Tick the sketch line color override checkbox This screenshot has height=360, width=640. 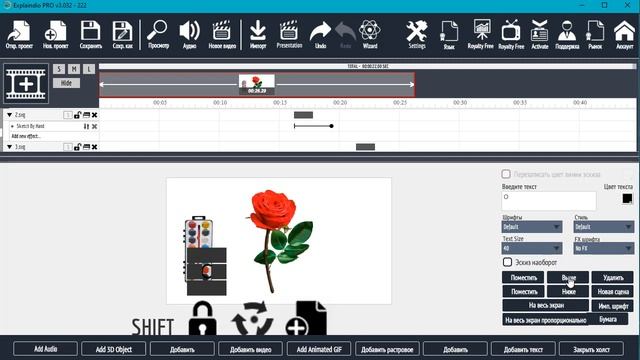pyautogui.click(x=506, y=174)
